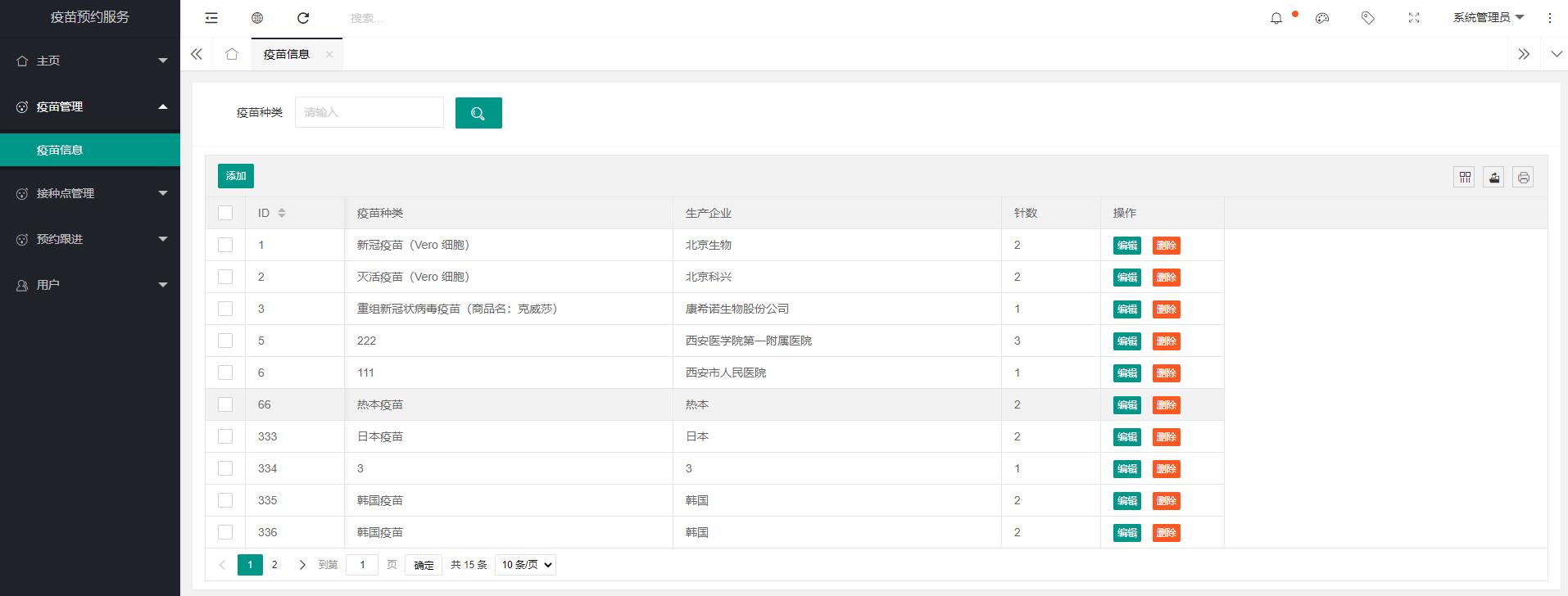Check the row with ID 3
The image size is (1568, 596).
225,309
